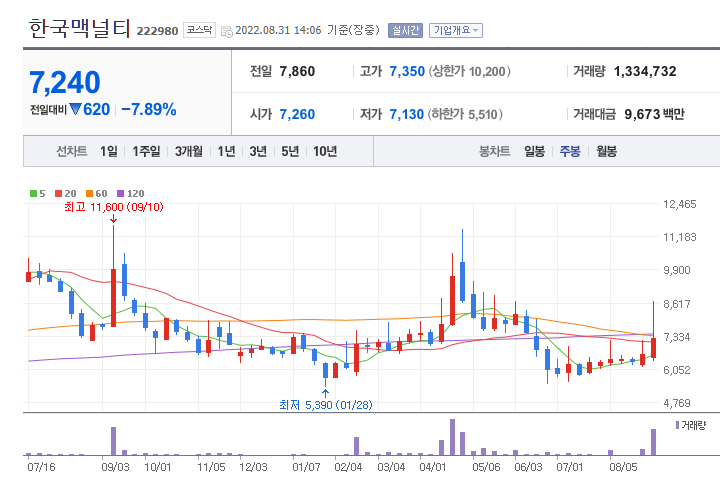The image size is (720, 492).
Task: Click the purple 120 moving average legend swatch
Action: click(120, 194)
